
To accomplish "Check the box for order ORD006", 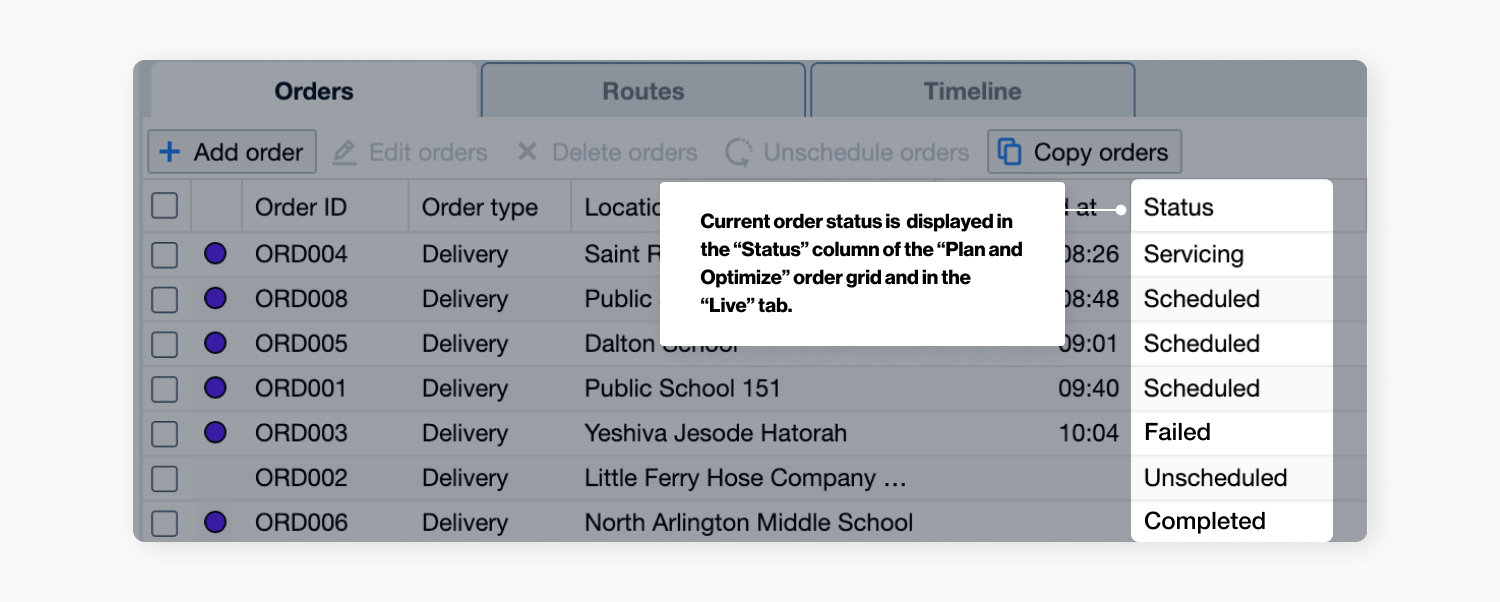I will 164,522.
